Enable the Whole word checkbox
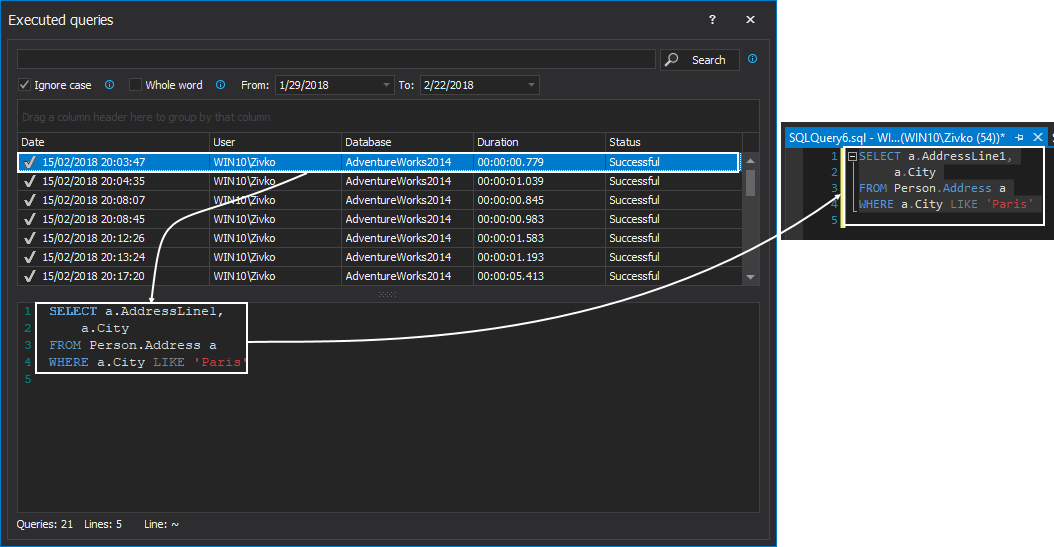This screenshot has width=1054, height=547. point(136,85)
